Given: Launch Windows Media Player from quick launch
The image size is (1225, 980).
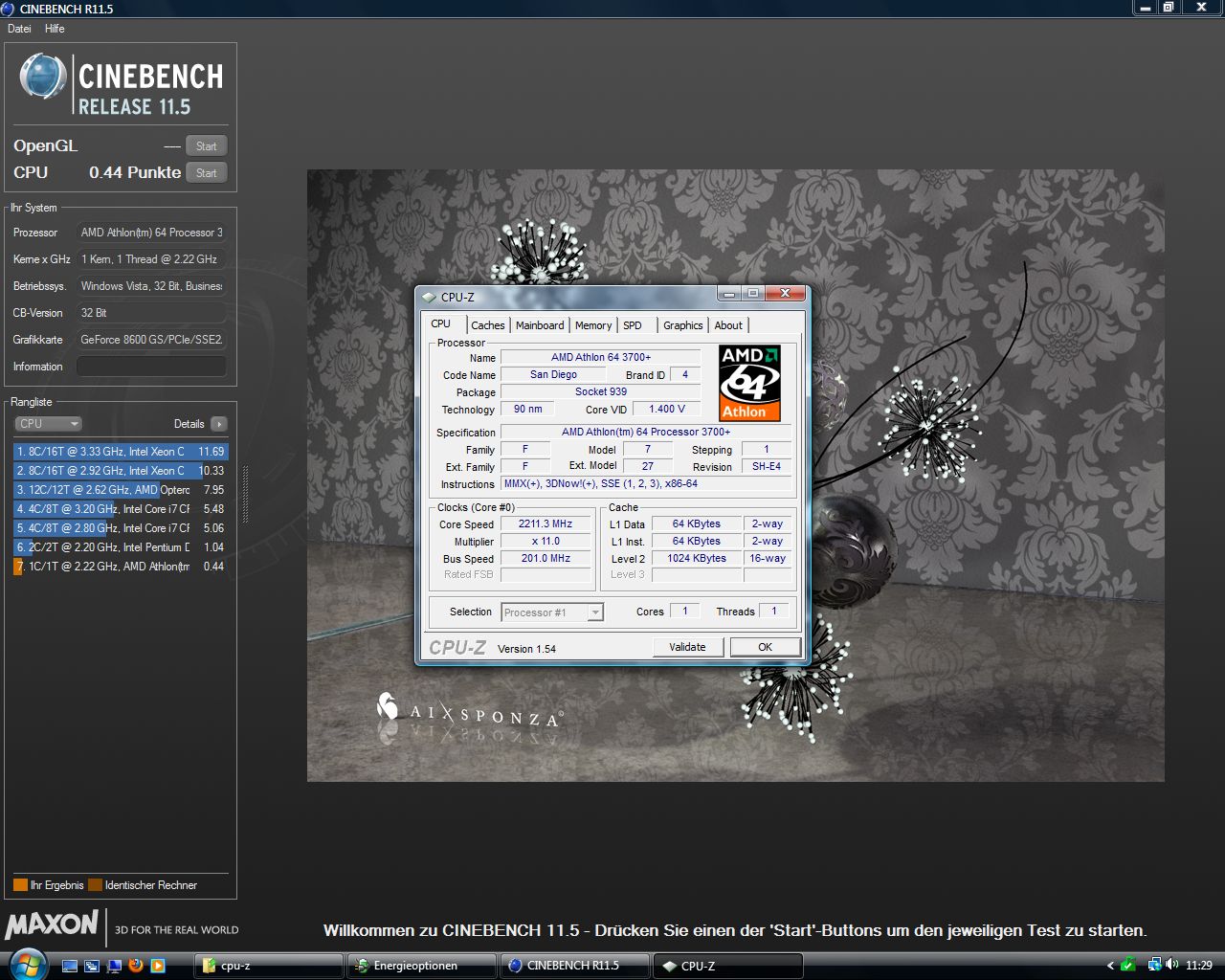Looking at the screenshot, I should (x=158, y=966).
